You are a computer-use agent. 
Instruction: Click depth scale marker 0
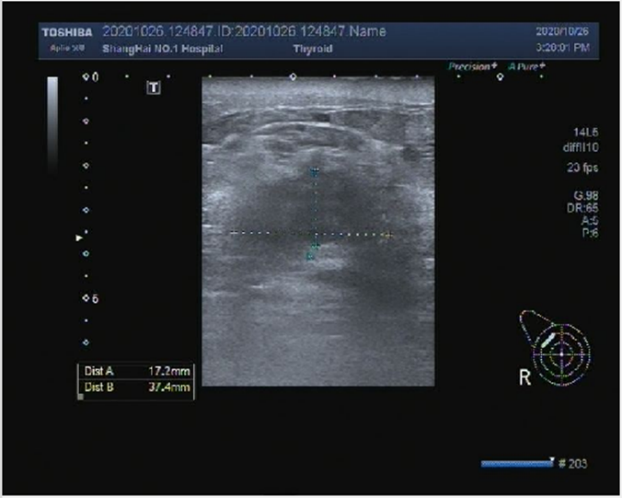point(90,77)
